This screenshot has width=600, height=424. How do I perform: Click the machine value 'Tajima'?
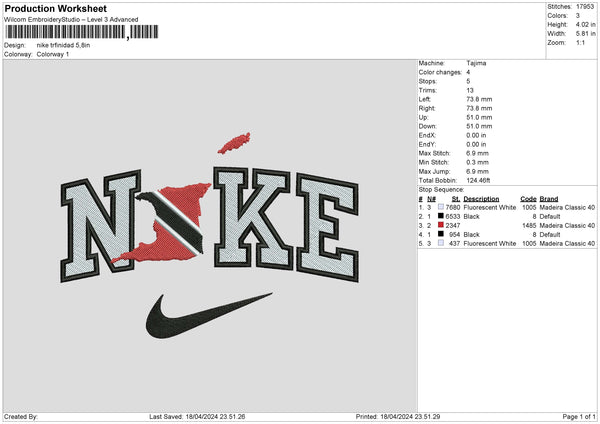[476, 63]
